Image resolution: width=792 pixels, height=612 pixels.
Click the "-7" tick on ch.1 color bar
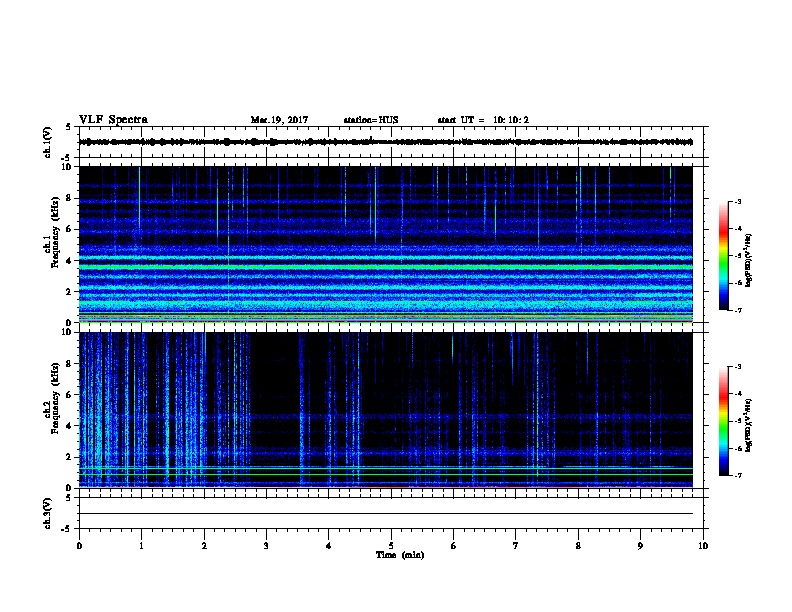[738, 310]
